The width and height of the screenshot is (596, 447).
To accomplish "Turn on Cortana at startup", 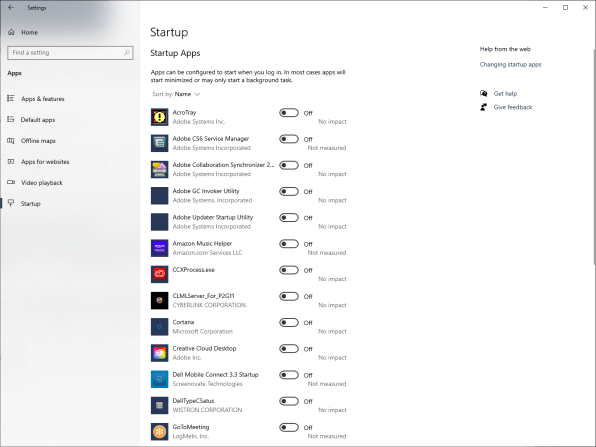I will (289, 323).
